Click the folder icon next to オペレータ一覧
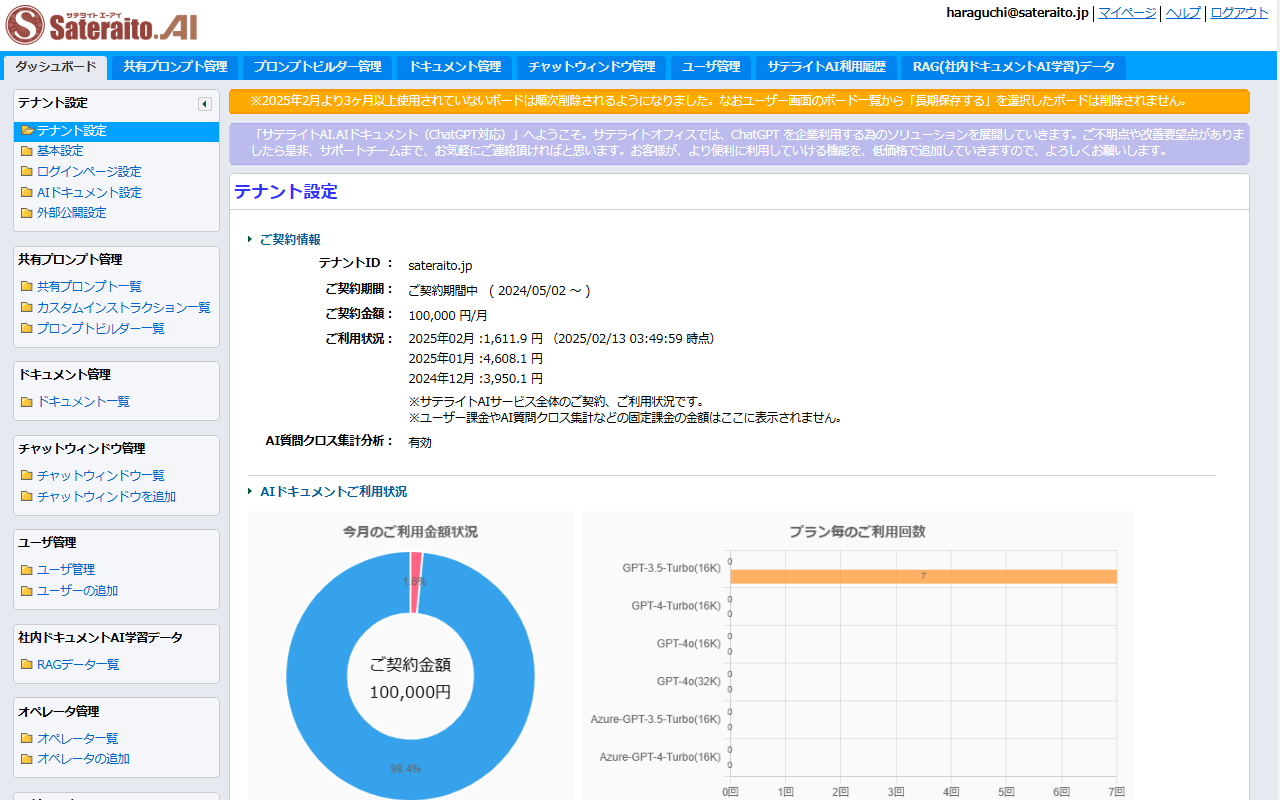This screenshot has height=800, width=1280. tap(25, 738)
